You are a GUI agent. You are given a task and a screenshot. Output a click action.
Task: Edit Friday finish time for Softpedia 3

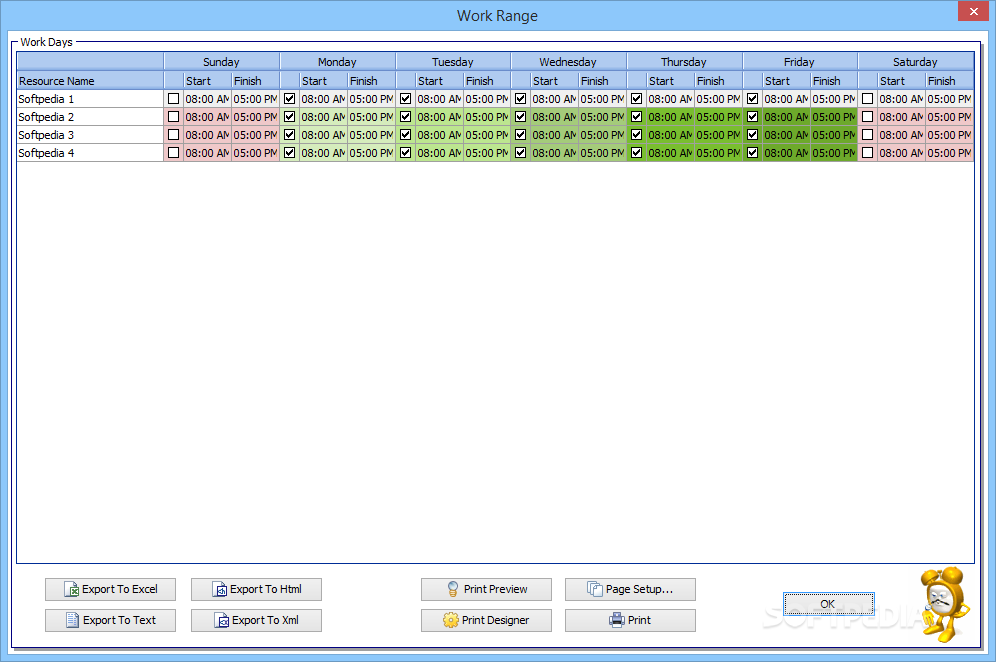point(834,135)
